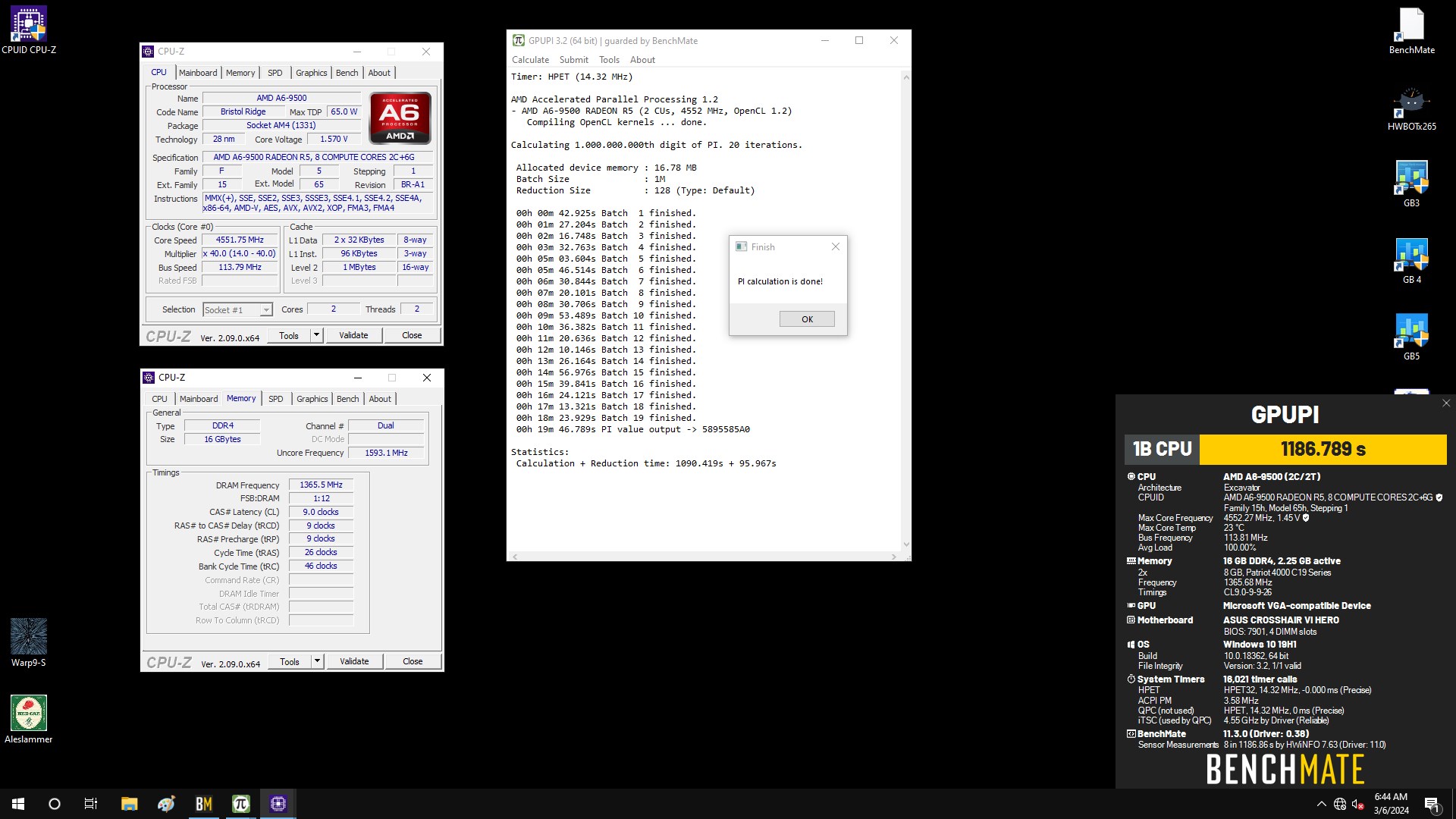The width and height of the screenshot is (1456, 819).
Task: Select Bench tab in top CPU-Z
Action: (x=347, y=73)
